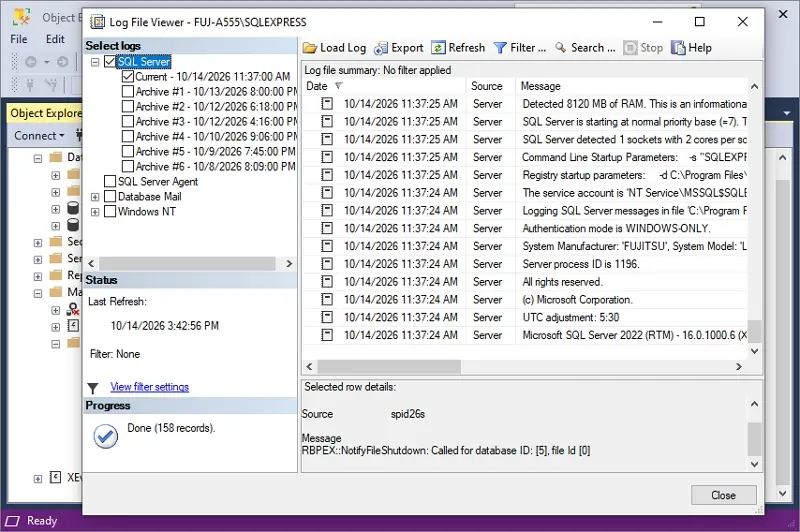Screen dimensions: 800x532
Task: Check the Archive #6 log
Action: click(x=128, y=166)
